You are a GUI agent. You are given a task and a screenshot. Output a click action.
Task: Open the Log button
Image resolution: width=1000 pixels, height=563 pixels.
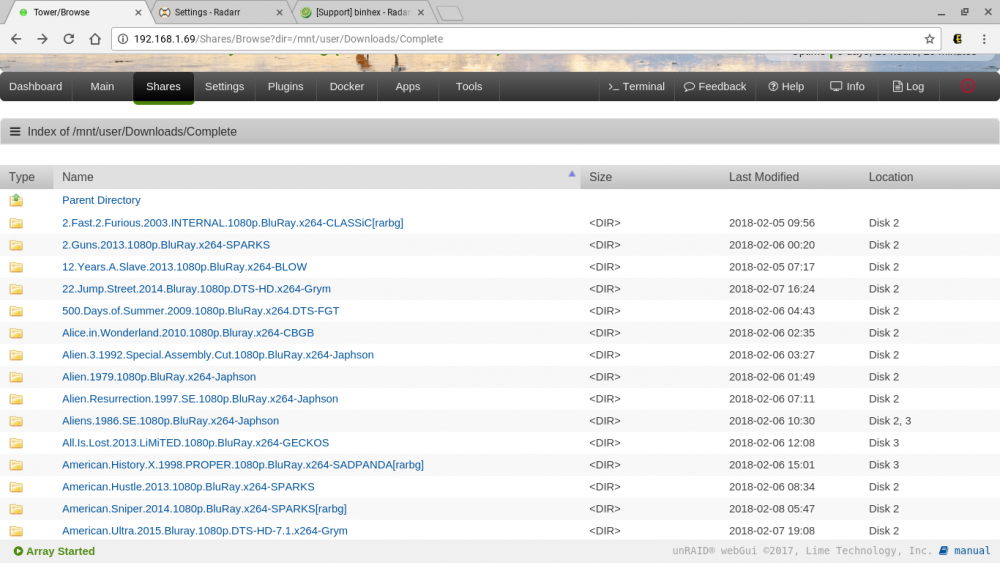click(x=908, y=87)
